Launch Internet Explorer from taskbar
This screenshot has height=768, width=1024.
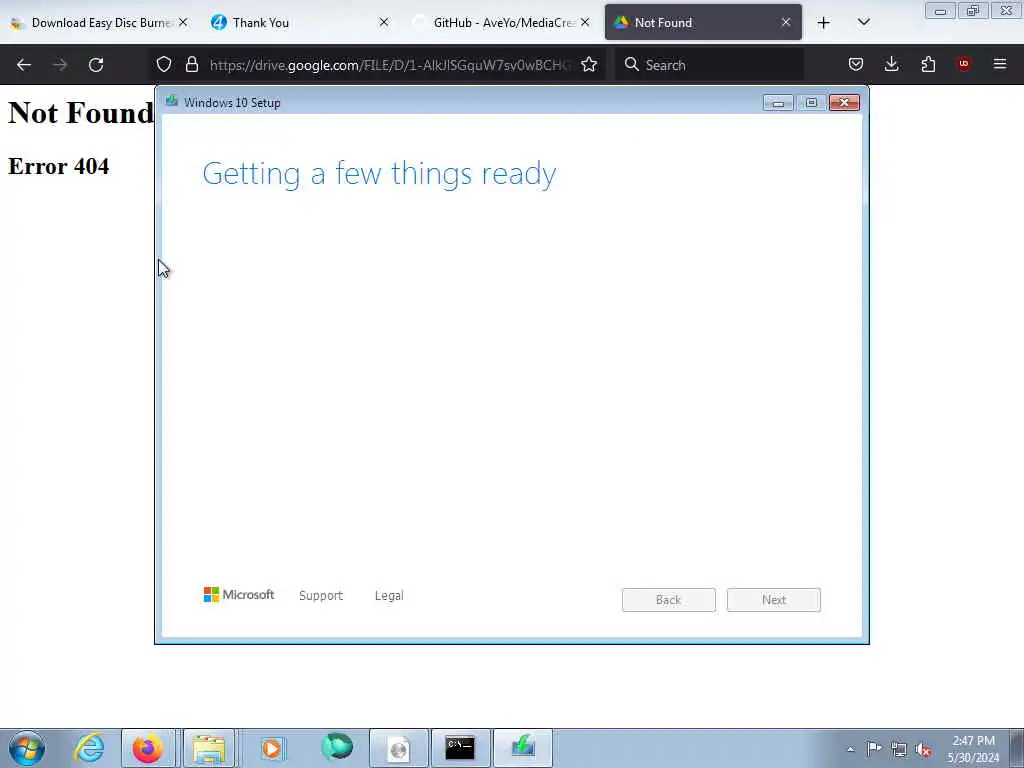[89, 748]
